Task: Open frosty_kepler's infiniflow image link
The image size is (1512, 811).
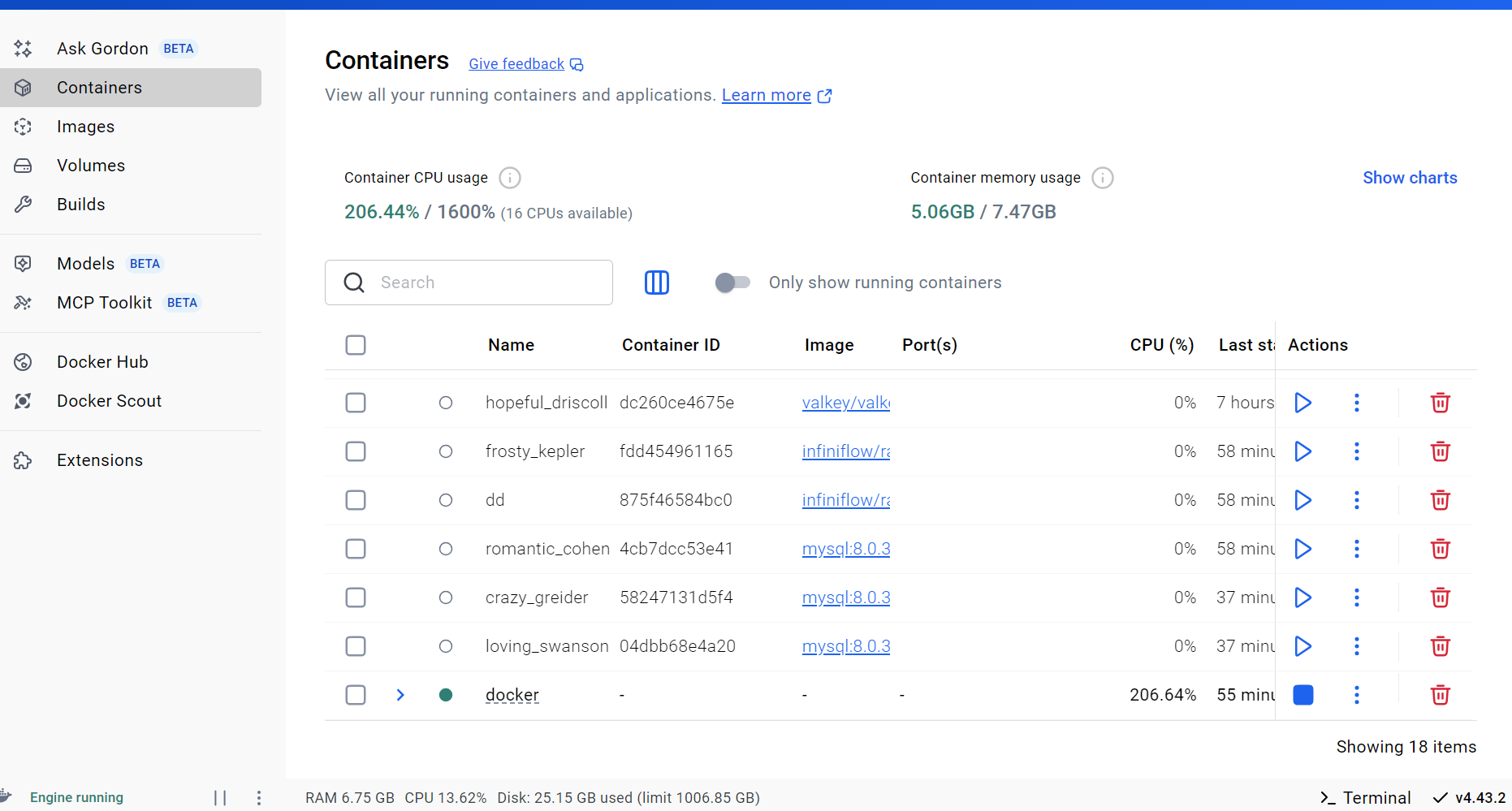Action: coord(846,451)
